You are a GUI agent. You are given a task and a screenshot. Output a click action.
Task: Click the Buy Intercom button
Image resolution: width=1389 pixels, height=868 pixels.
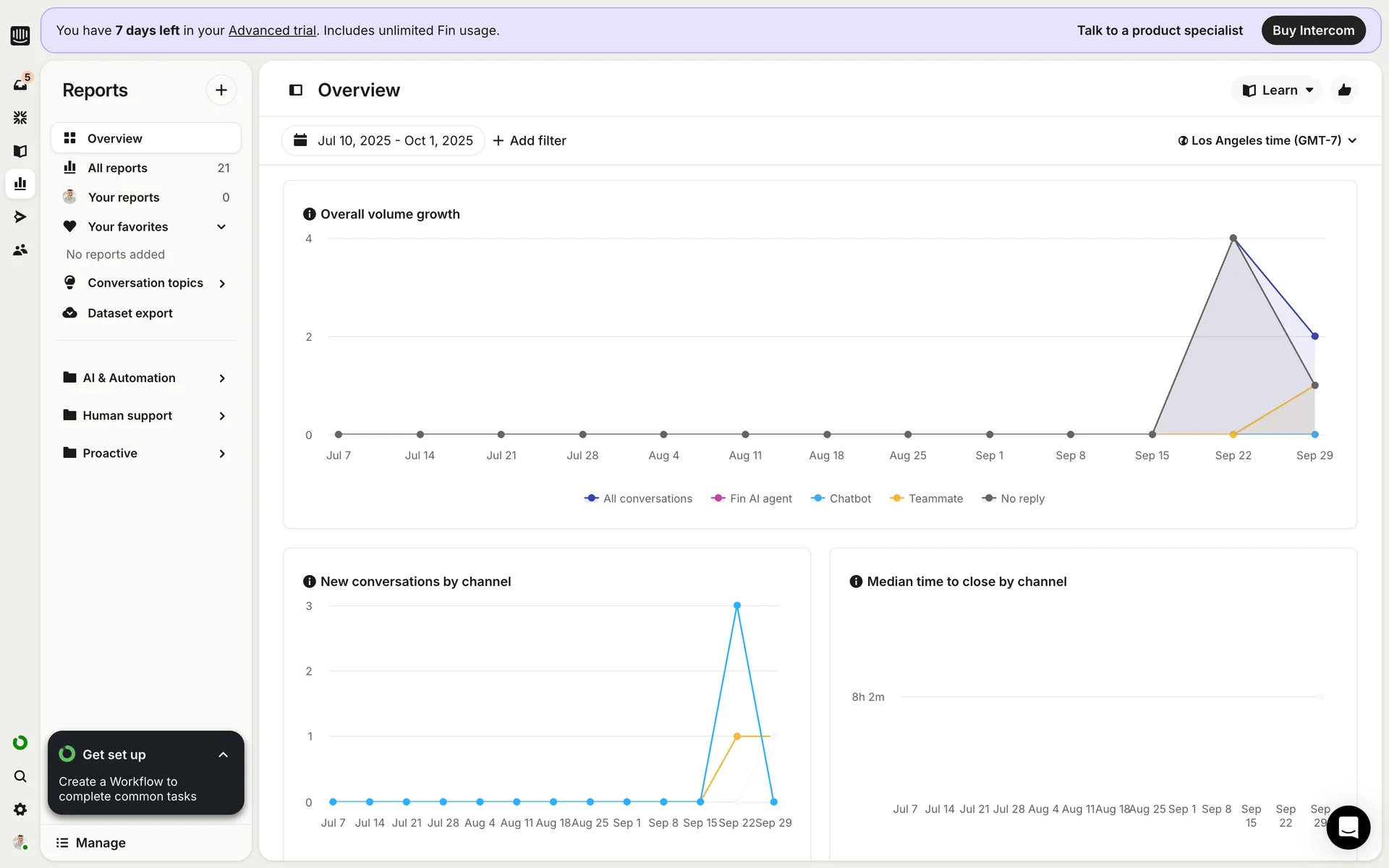1313,30
